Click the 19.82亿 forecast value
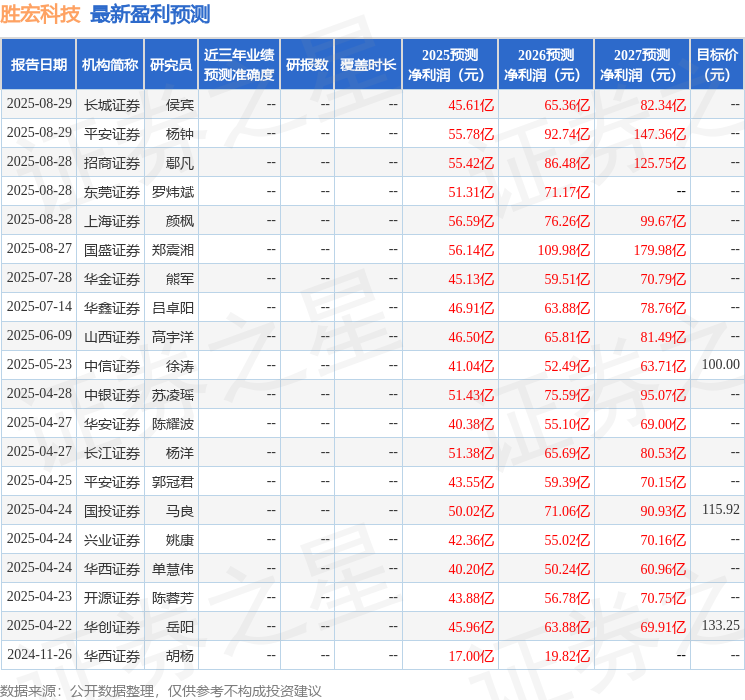 point(567,656)
